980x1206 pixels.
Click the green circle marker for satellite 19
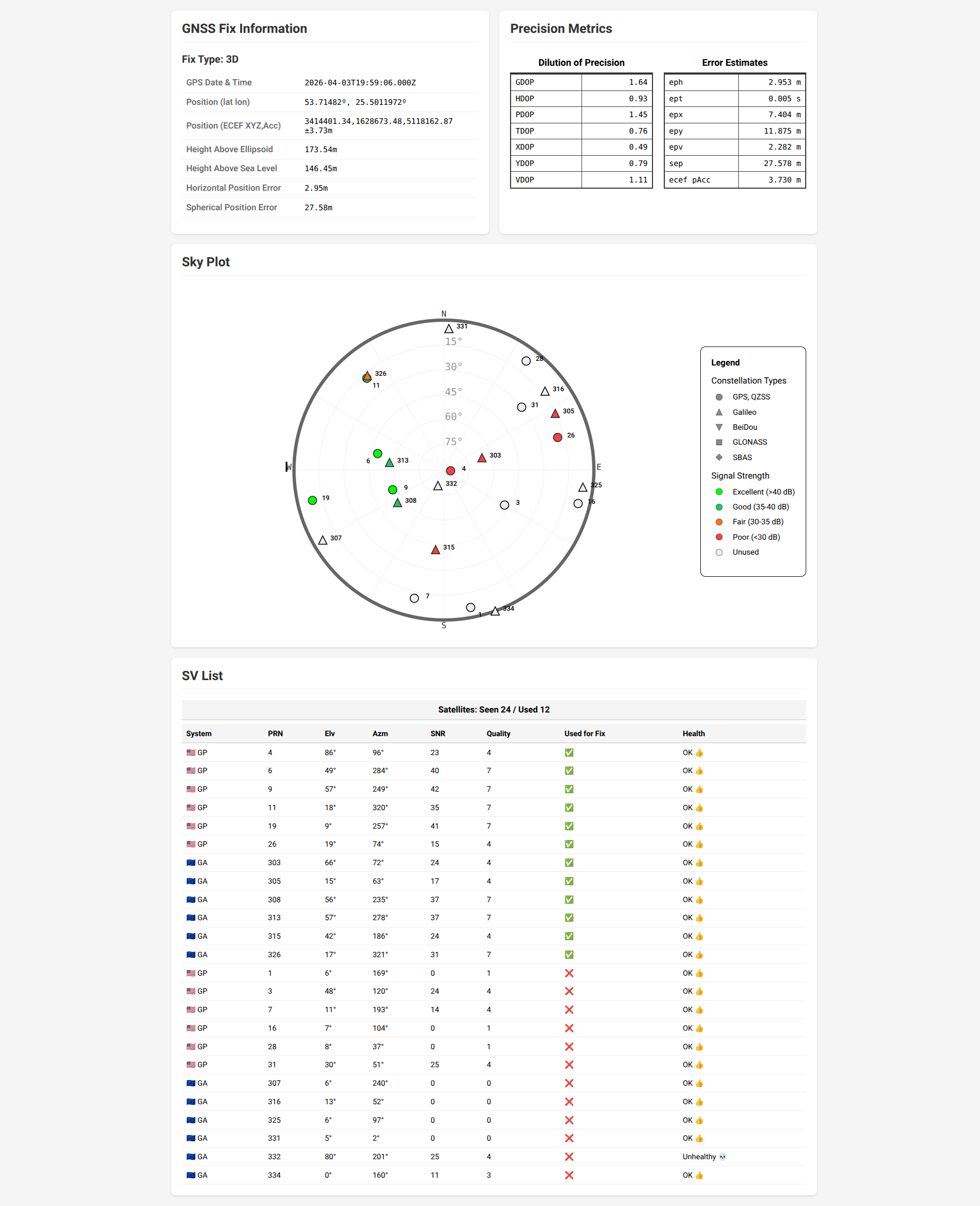point(312,501)
